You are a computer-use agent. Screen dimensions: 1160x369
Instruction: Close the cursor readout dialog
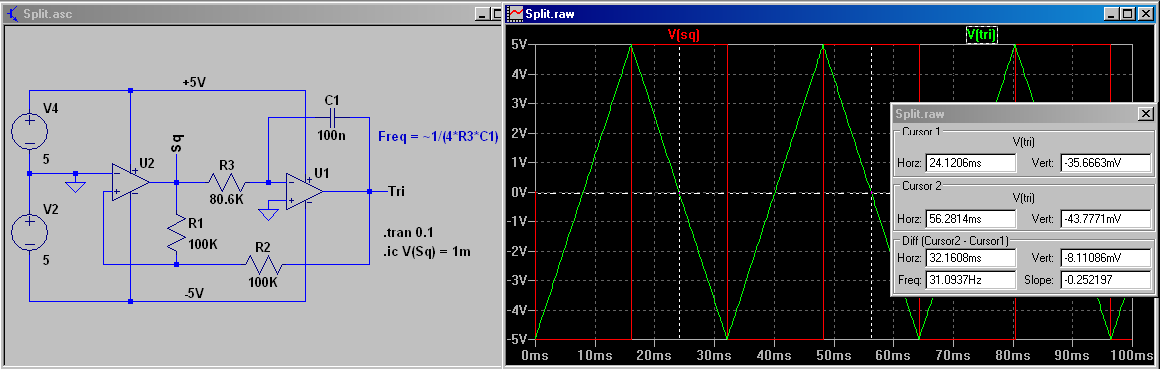point(1145,113)
